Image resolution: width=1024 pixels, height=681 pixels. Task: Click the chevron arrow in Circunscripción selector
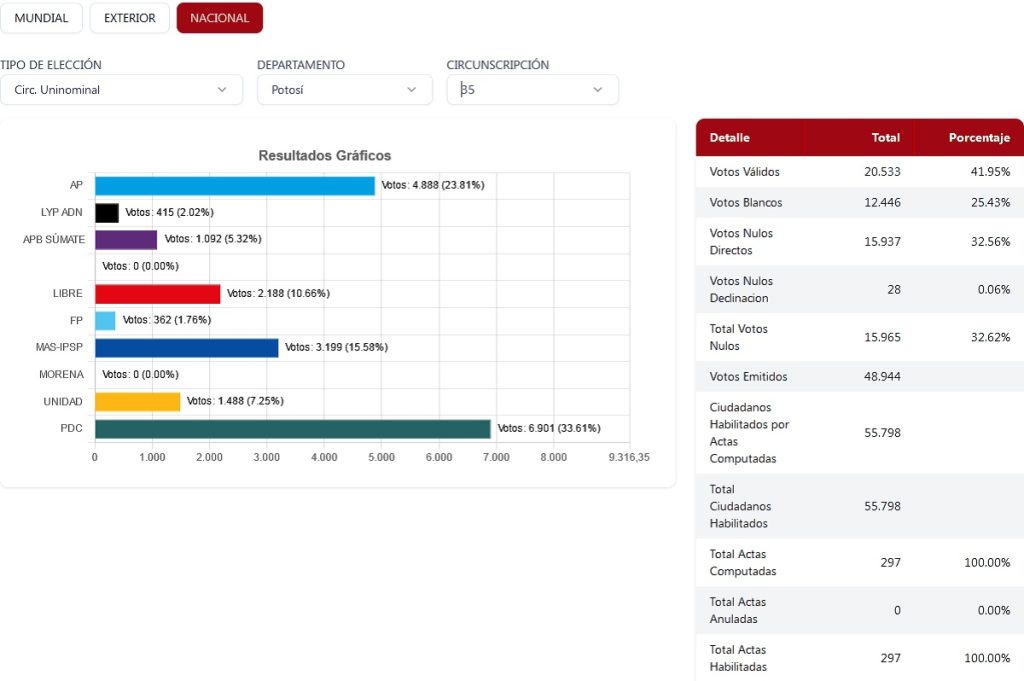pyautogui.click(x=598, y=90)
